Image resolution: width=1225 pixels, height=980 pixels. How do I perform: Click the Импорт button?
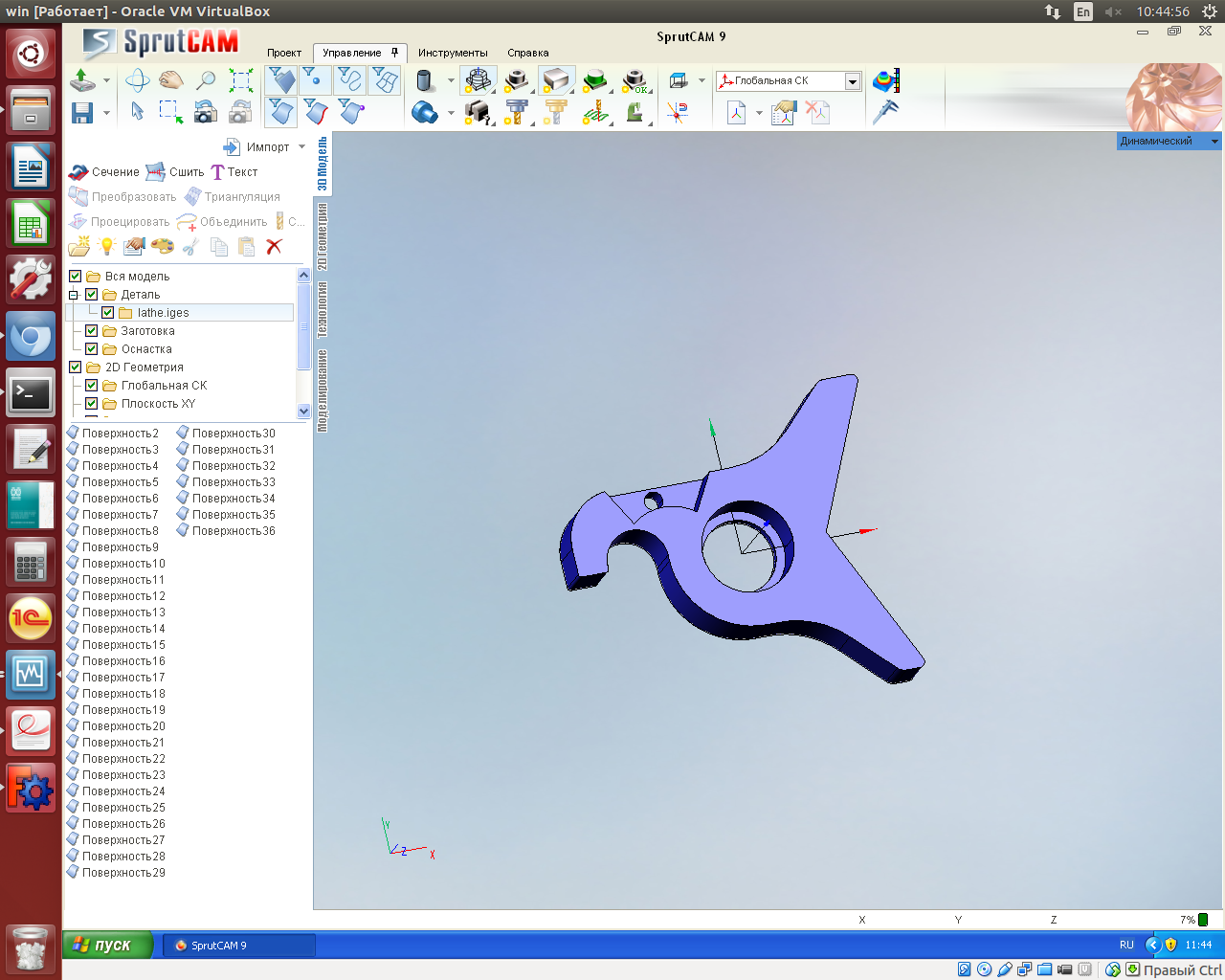click(256, 146)
